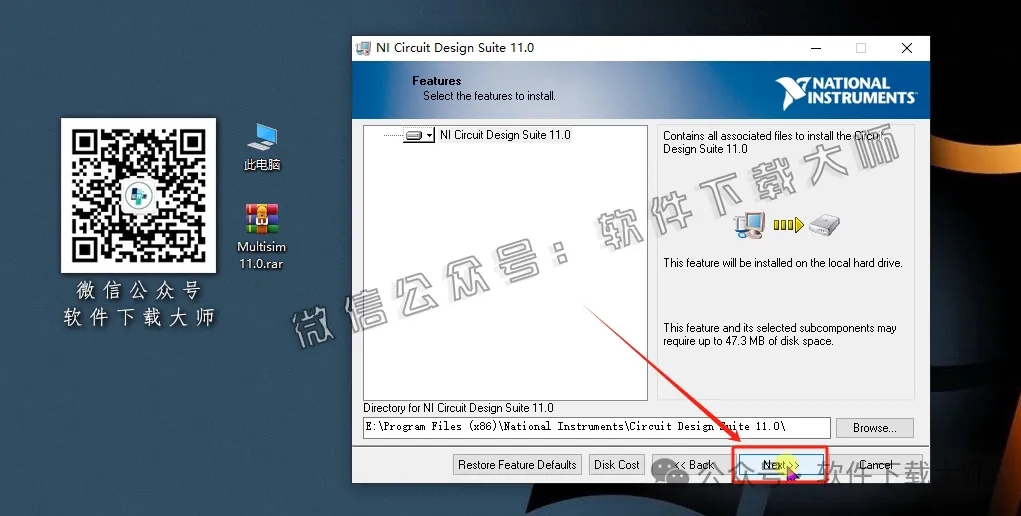This screenshot has width=1021, height=516.
Task: Click the "Select the features to install." text
Action: (489, 96)
